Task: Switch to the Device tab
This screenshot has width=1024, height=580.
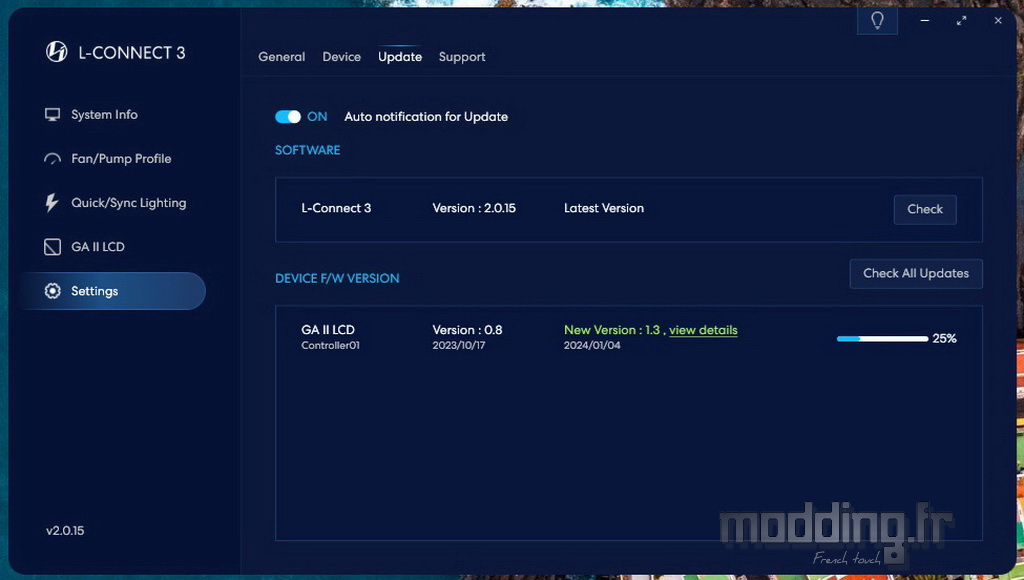Action: pos(342,57)
